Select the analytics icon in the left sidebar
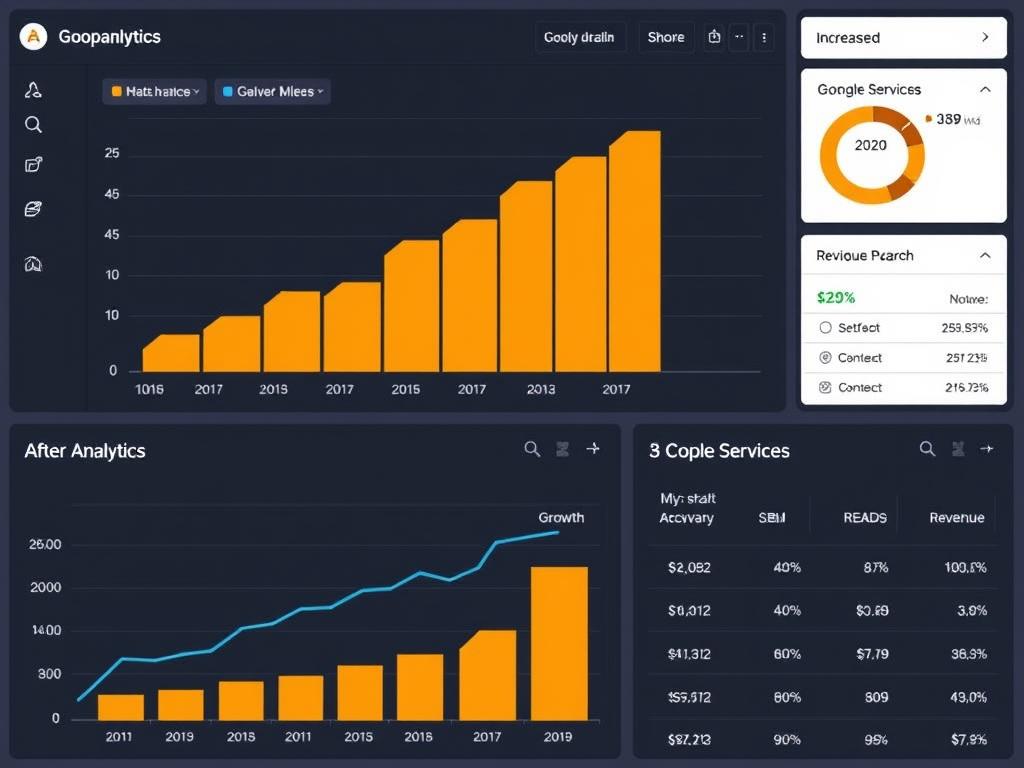Image resolution: width=1024 pixels, height=768 pixels. click(33, 89)
